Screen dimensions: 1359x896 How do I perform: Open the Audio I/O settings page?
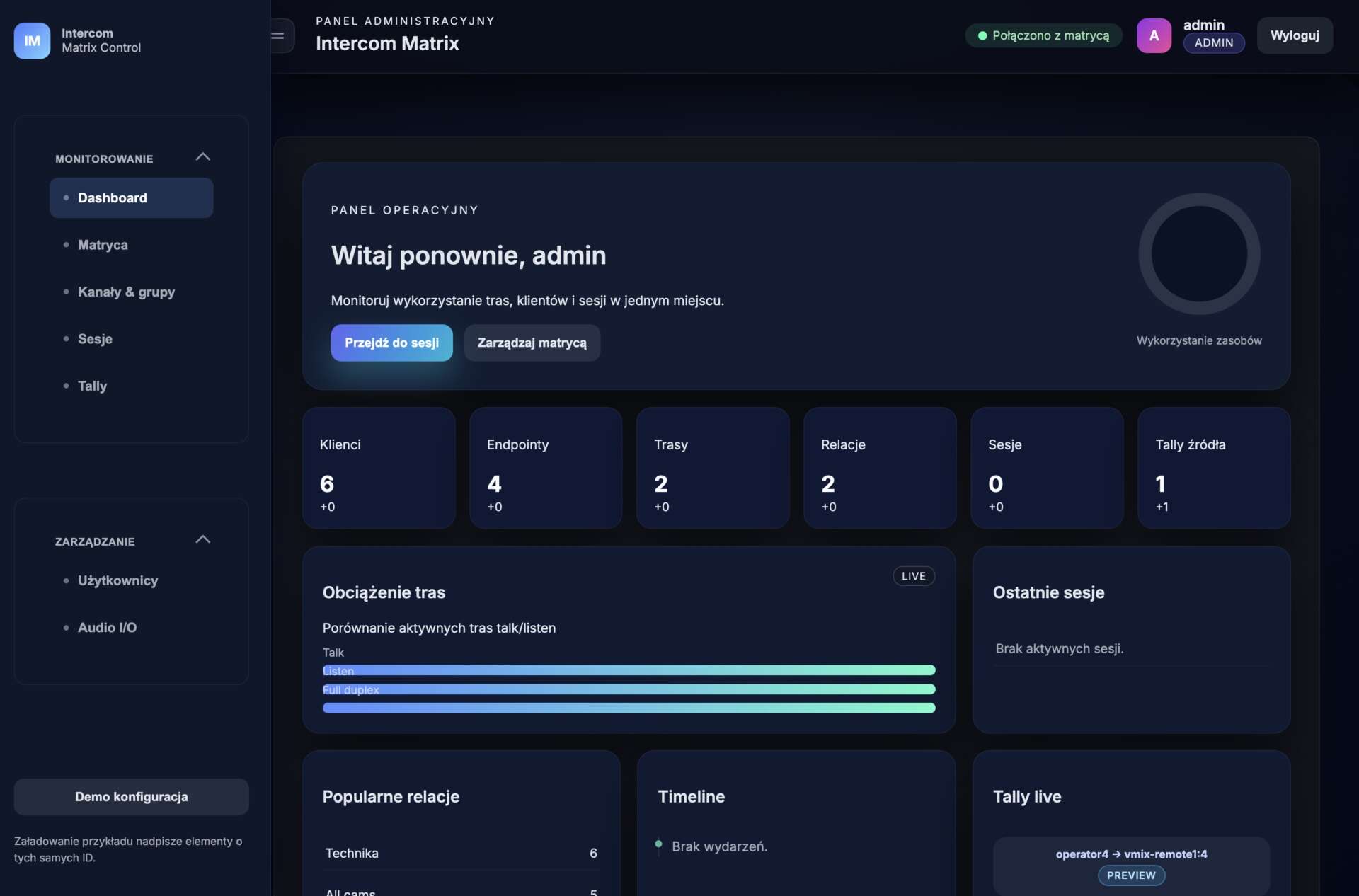pyautogui.click(x=107, y=628)
